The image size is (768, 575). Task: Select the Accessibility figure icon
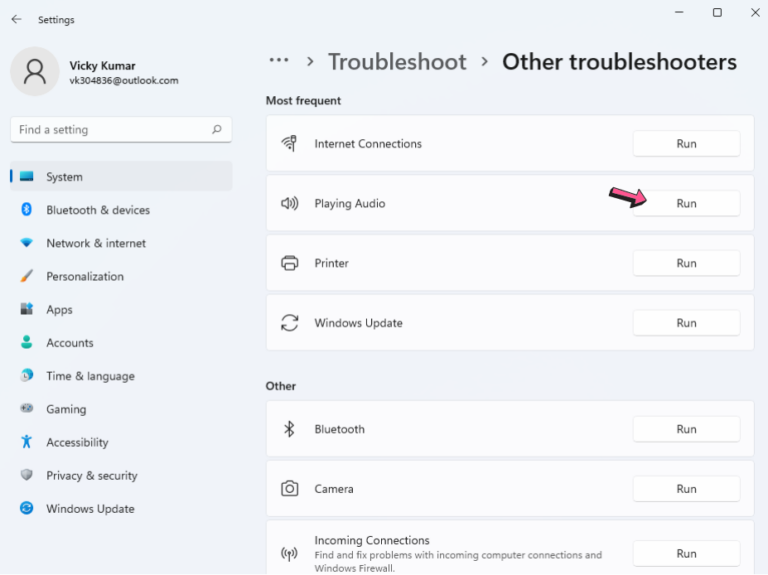(x=27, y=442)
